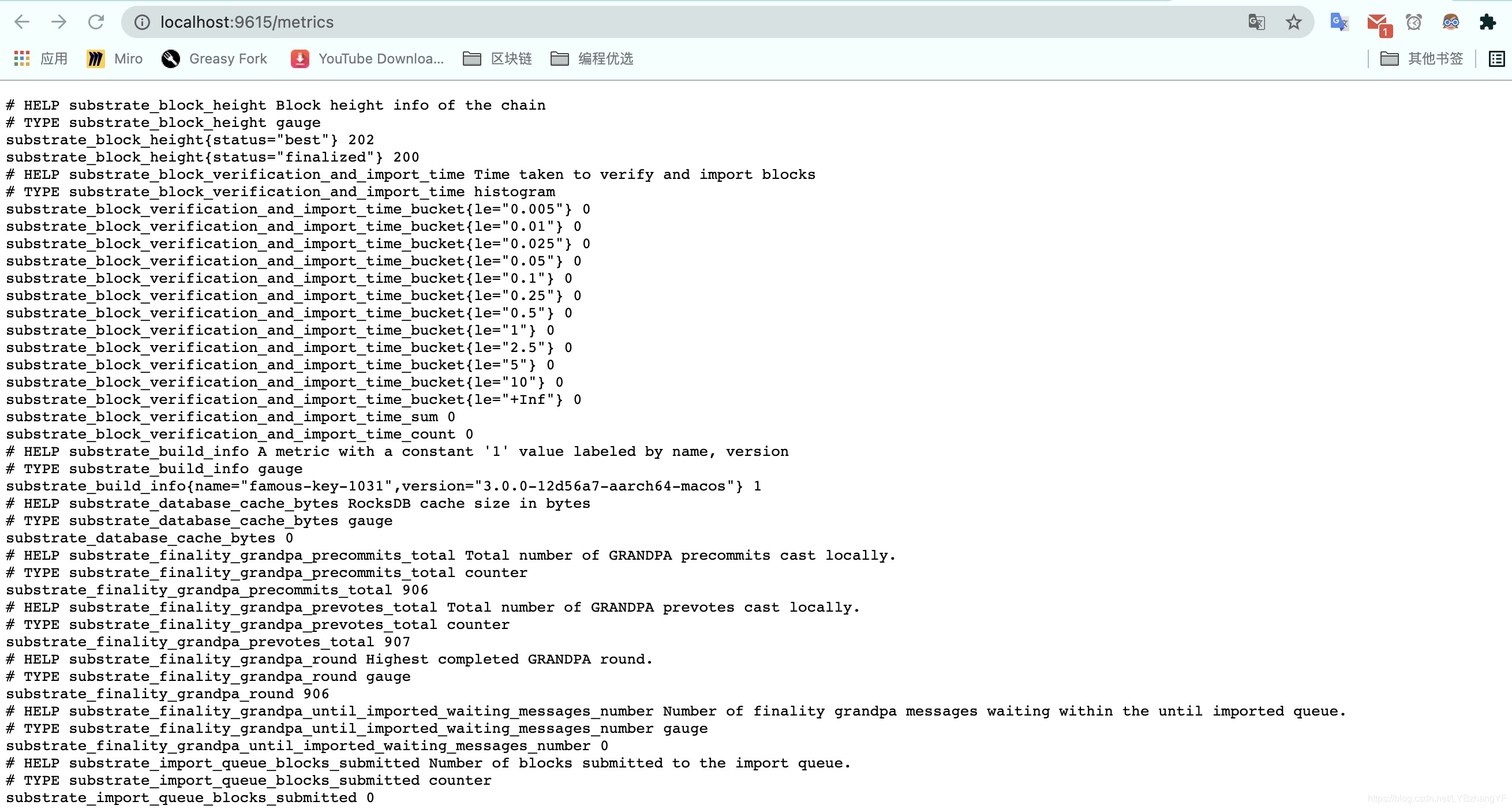Click the HELP until_imported_waiting_messages_number line
Image resolution: width=1512 pixels, height=809 pixels.
tap(676, 711)
